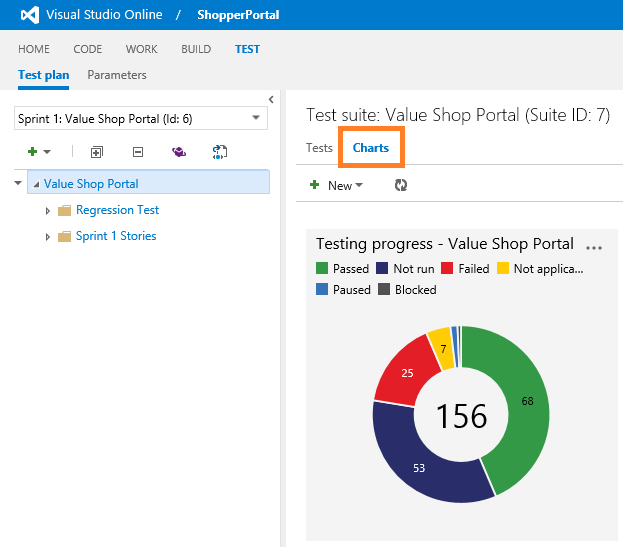
Task: Click the Not run legend label
Action: click(414, 269)
